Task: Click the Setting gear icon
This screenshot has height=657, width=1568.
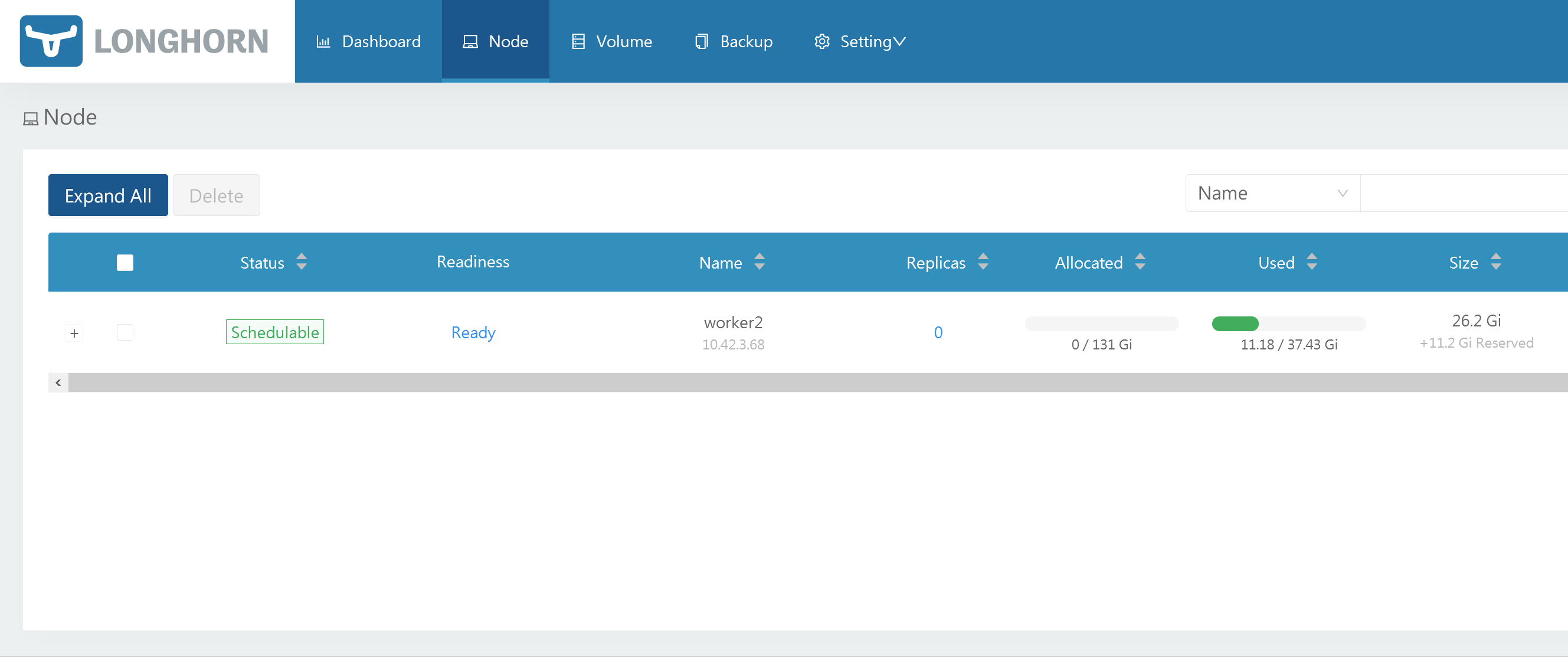Action: coord(821,41)
